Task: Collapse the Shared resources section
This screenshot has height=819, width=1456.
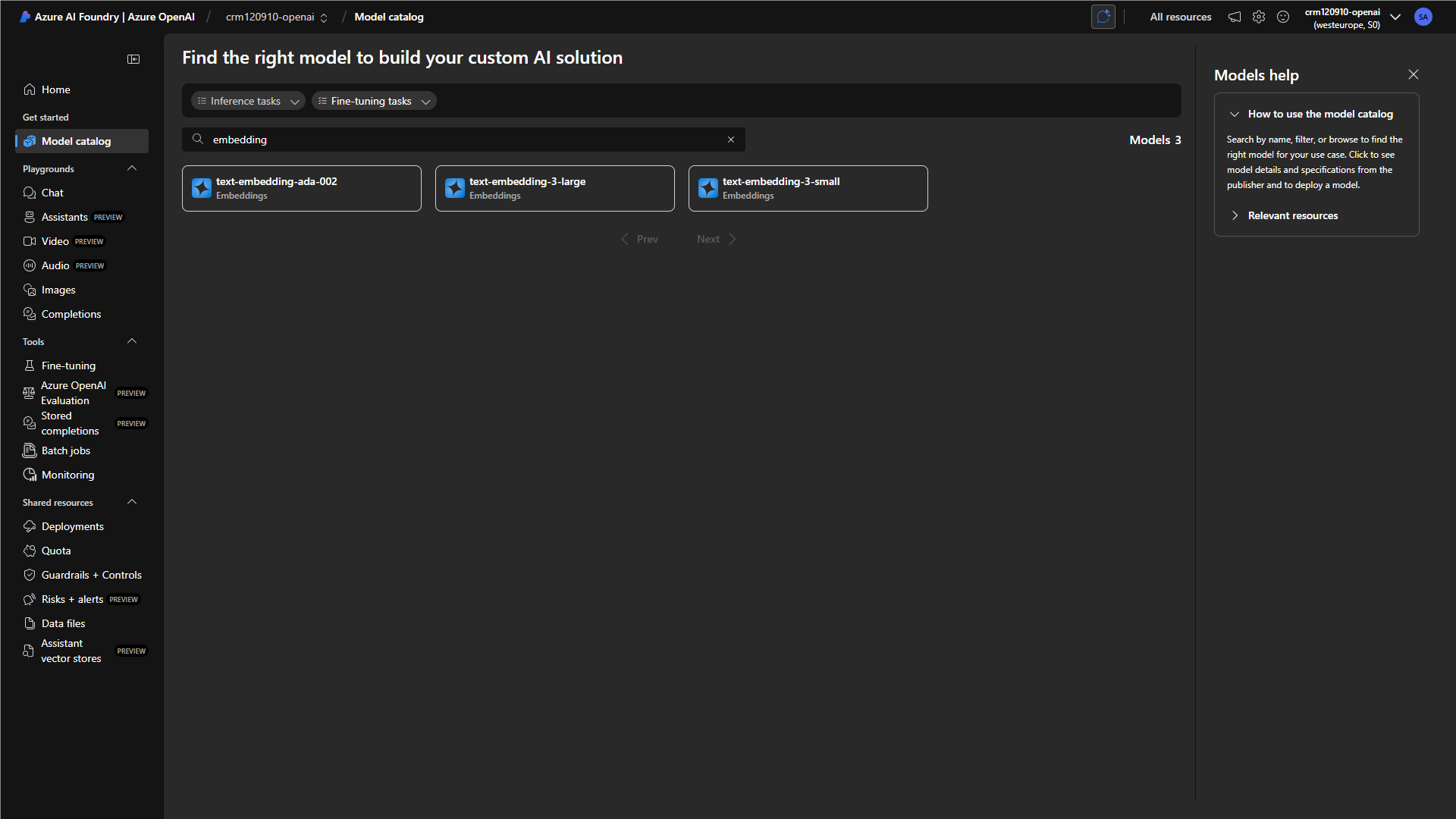Action: click(x=132, y=502)
